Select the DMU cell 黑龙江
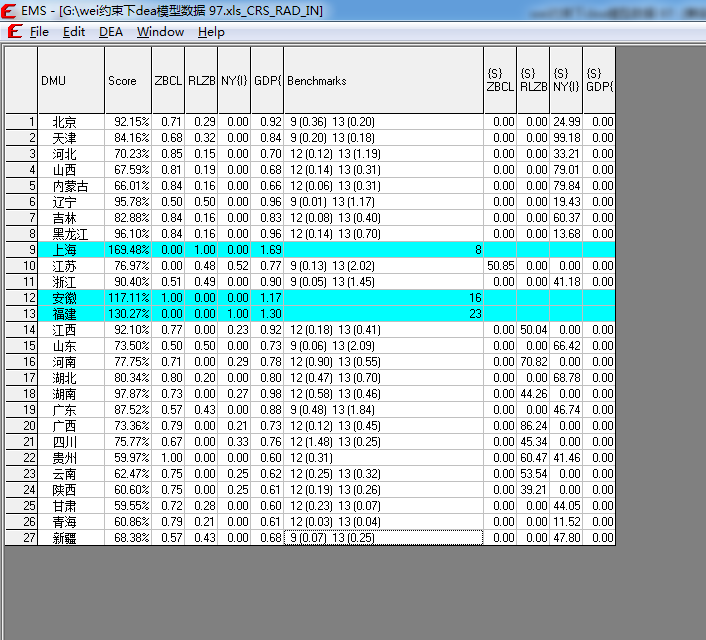The width and height of the screenshot is (706, 640). tap(71, 234)
